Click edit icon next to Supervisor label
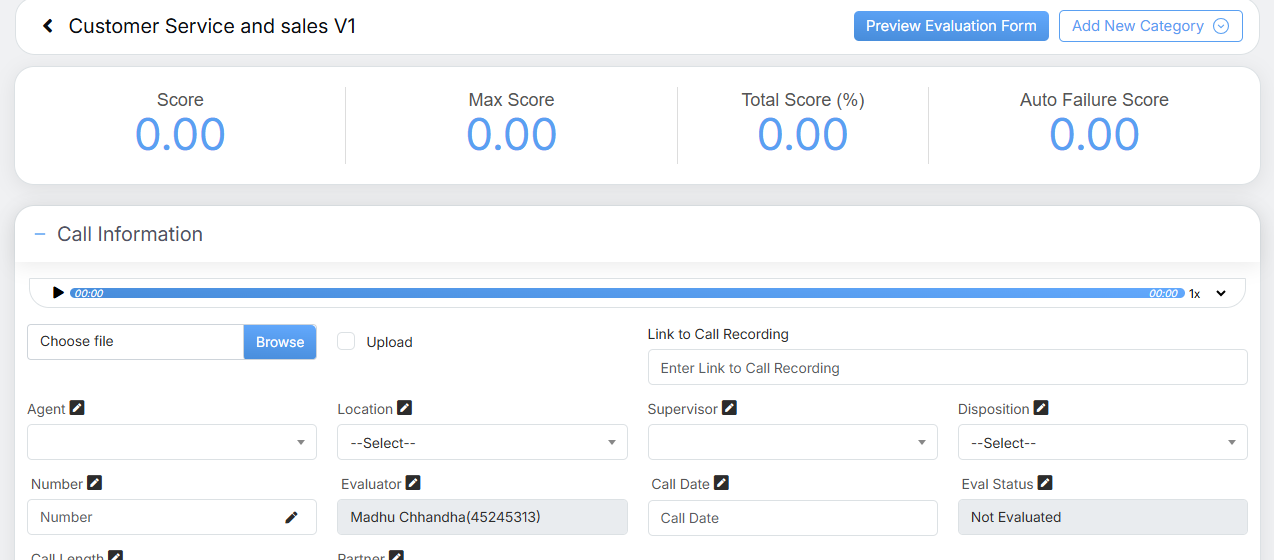Image resolution: width=1274 pixels, height=560 pixels. coord(729,408)
